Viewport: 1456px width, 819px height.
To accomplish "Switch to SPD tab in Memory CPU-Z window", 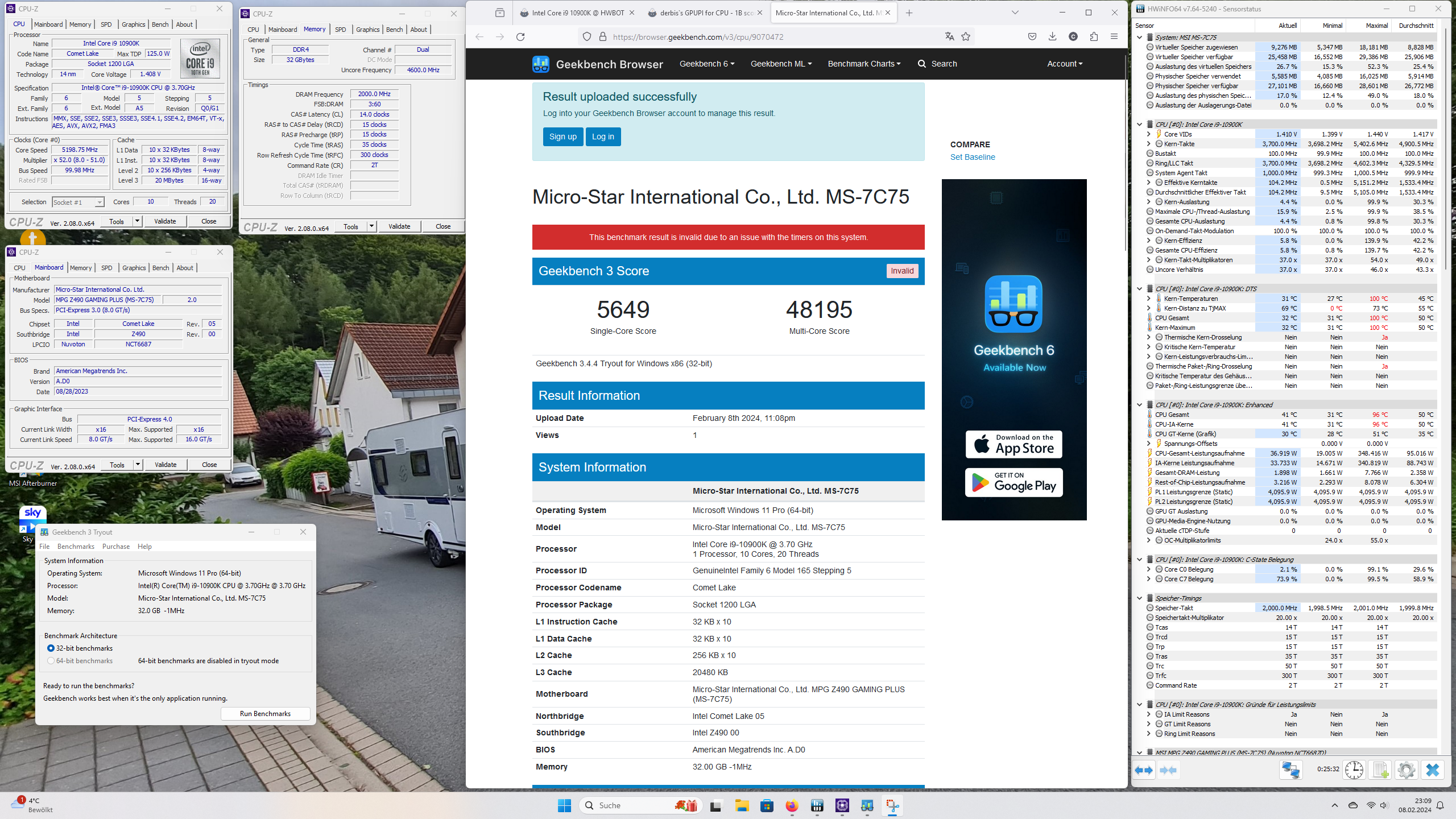I will [x=340, y=30].
